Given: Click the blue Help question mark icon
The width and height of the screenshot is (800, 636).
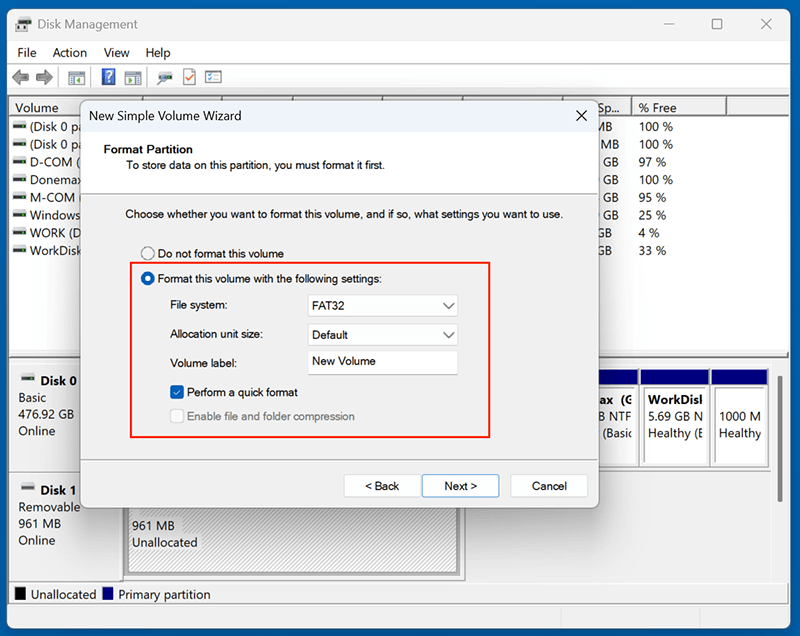Looking at the screenshot, I should pos(108,78).
